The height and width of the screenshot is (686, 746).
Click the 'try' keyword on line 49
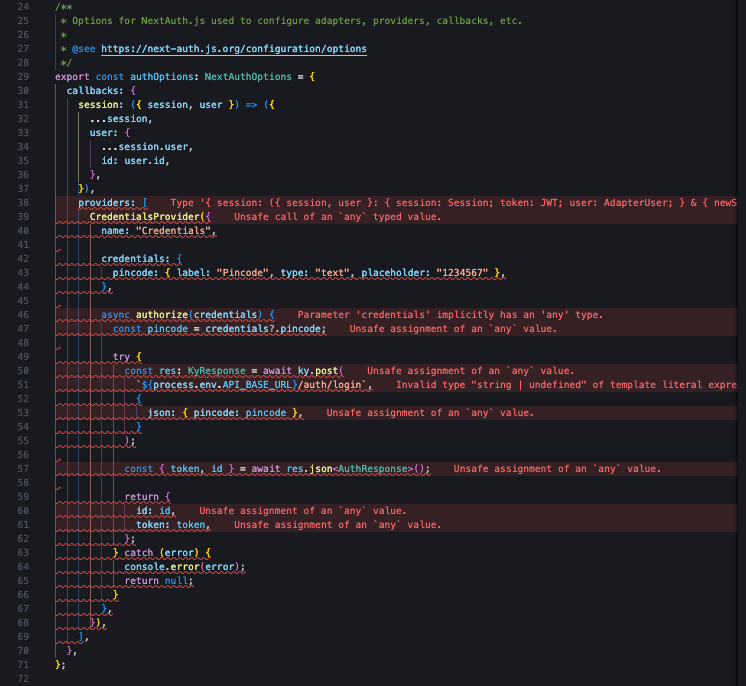[x=121, y=357]
